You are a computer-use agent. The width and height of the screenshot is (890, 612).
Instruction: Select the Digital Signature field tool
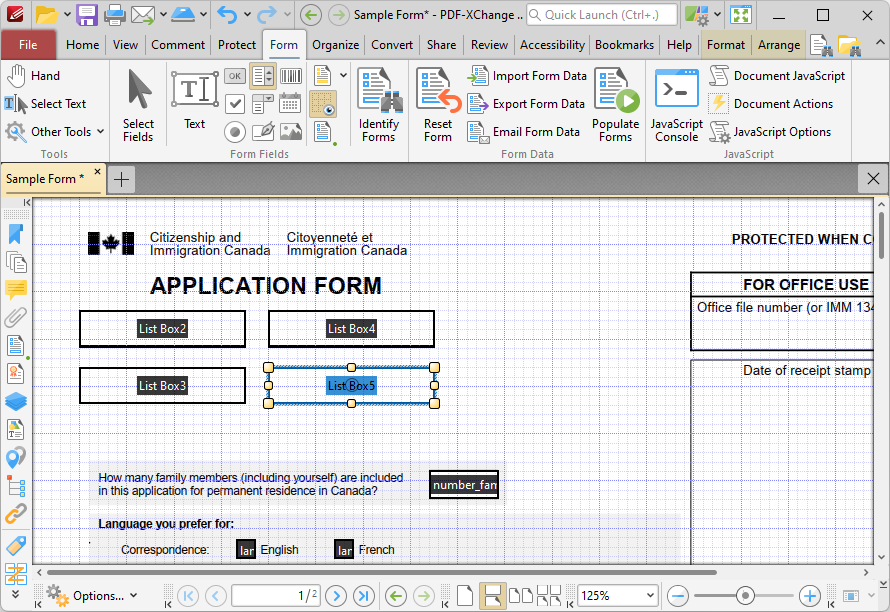click(262, 132)
